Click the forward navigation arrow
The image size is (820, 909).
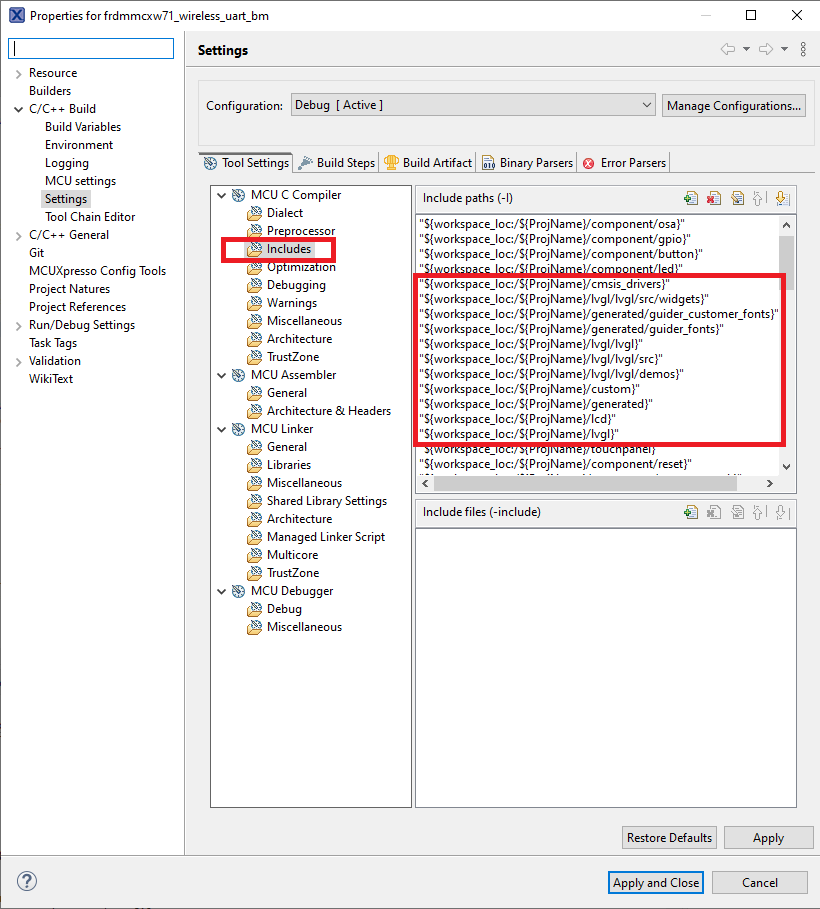(766, 49)
